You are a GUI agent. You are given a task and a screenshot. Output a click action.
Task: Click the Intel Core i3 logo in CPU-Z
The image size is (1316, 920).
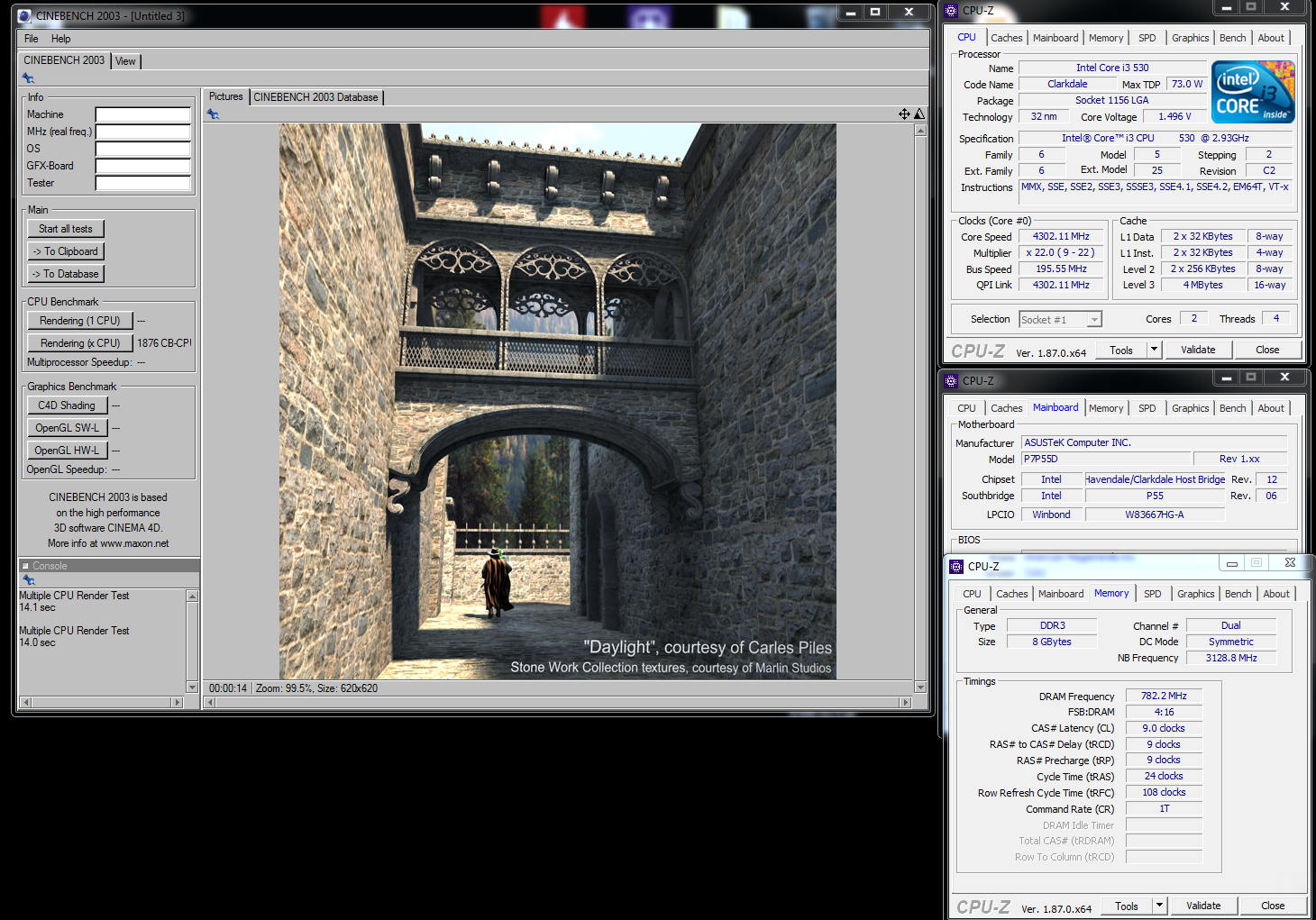click(x=1253, y=92)
